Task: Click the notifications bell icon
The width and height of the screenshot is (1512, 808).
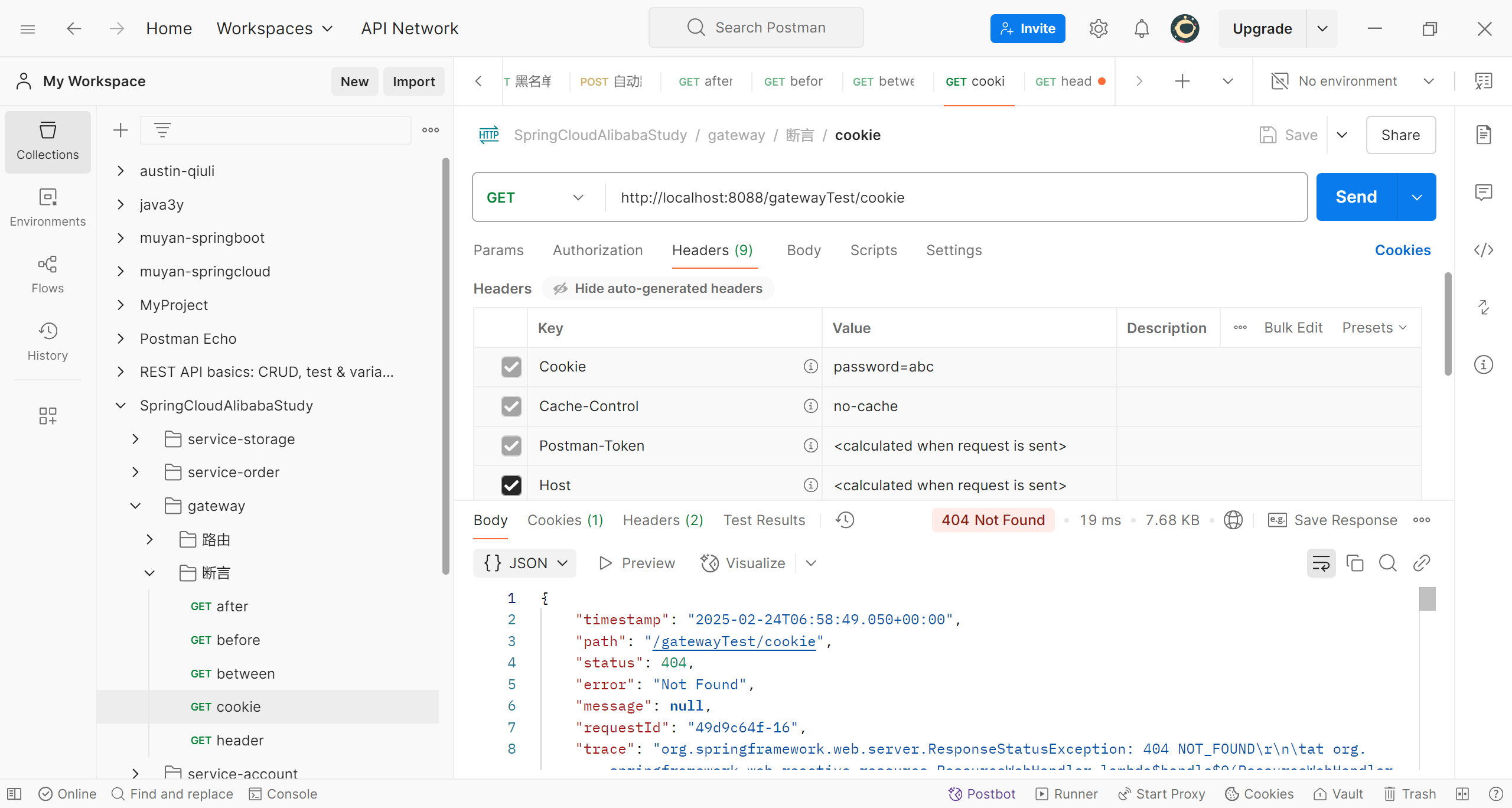Action: coord(1141,28)
